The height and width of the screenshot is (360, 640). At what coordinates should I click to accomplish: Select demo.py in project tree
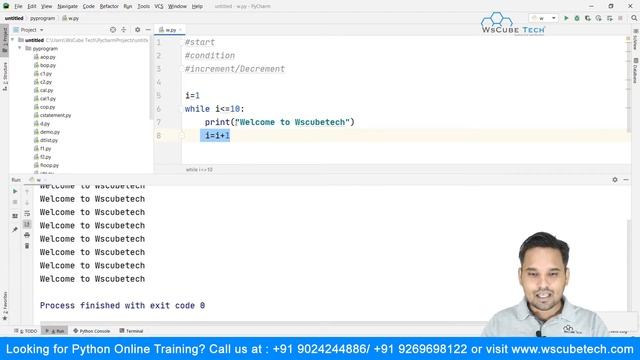47,132
